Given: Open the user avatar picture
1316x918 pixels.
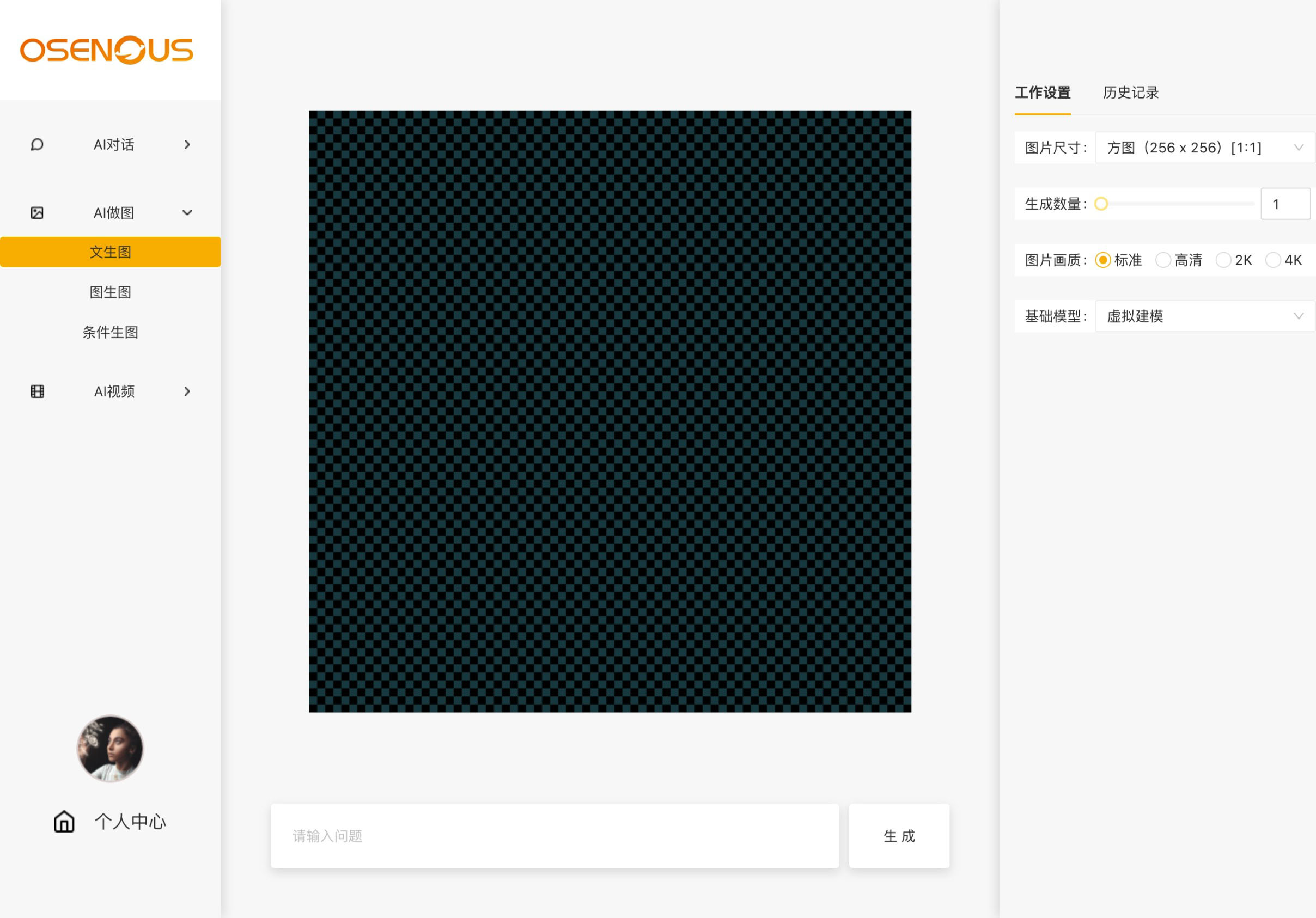Looking at the screenshot, I should [x=110, y=748].
